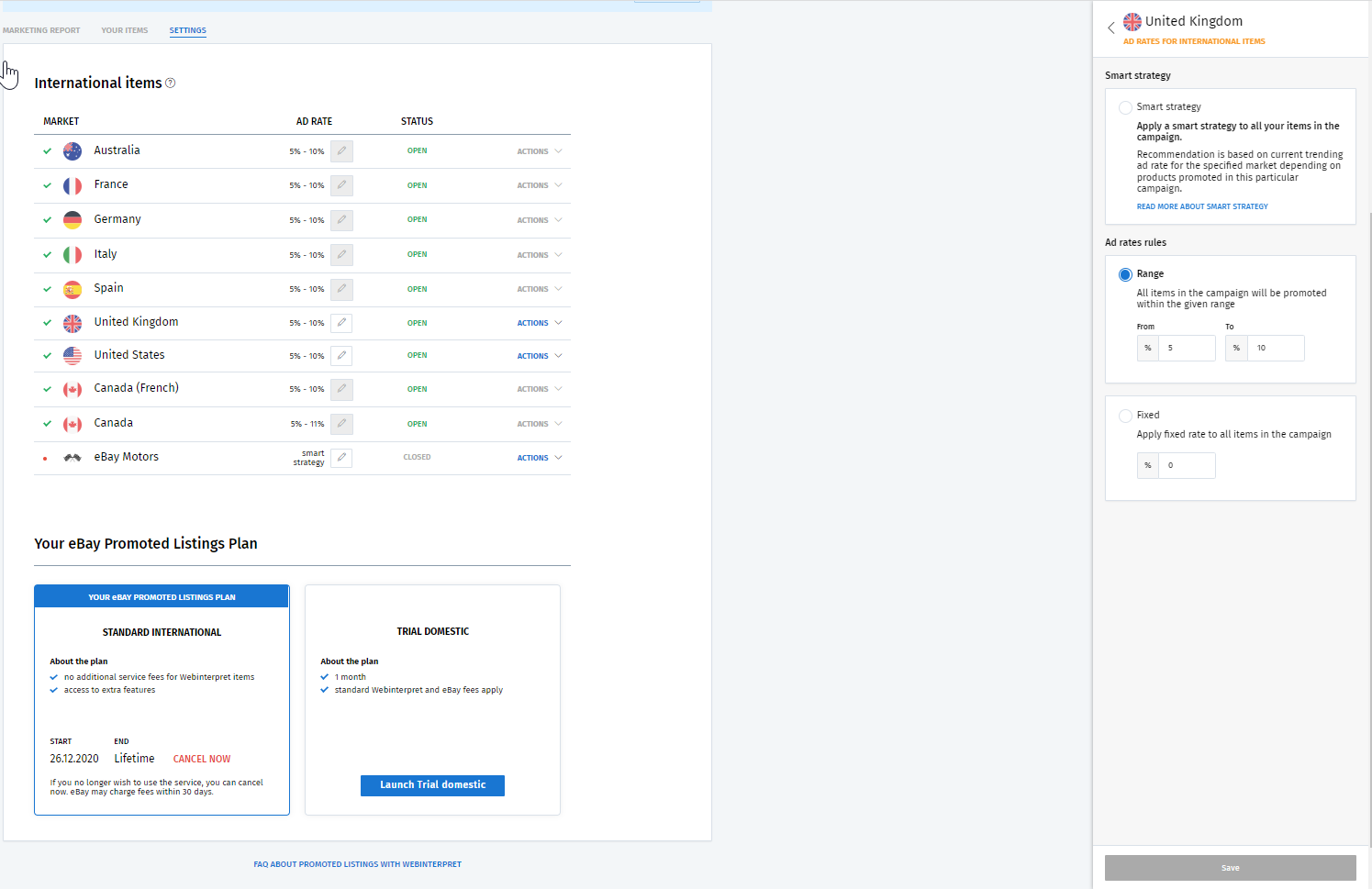
Task: Open Actions dropdown for United States
Action: click(540, 356)
